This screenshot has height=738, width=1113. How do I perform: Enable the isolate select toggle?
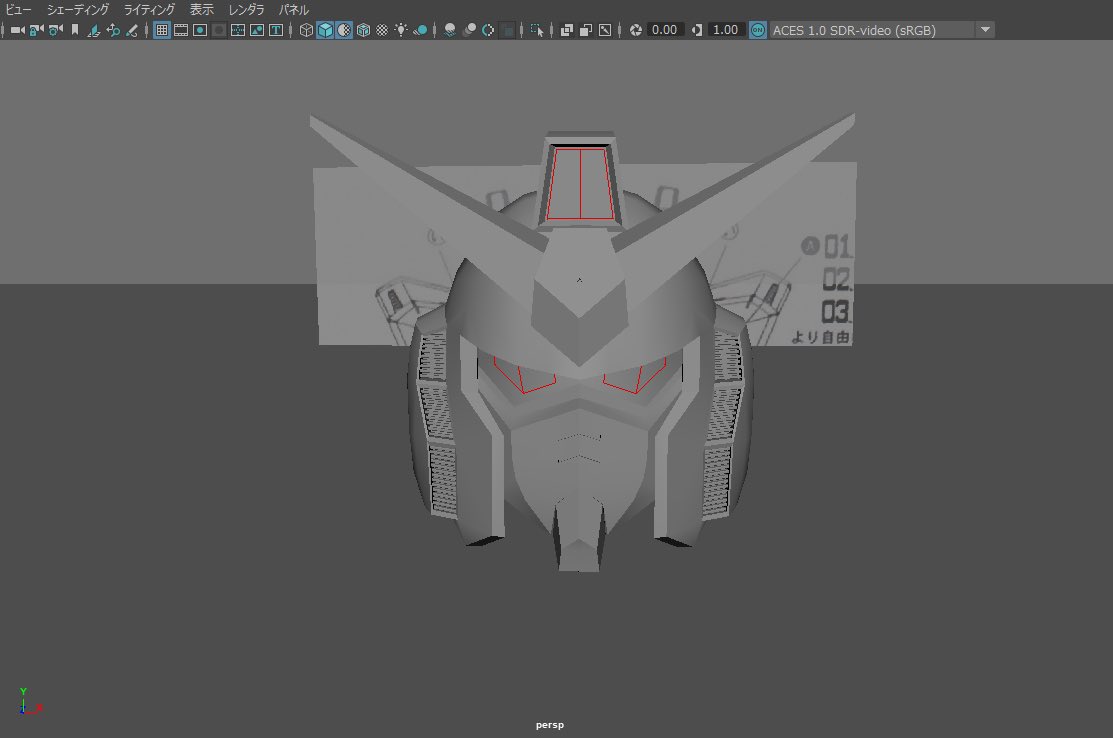pos(536,29)
